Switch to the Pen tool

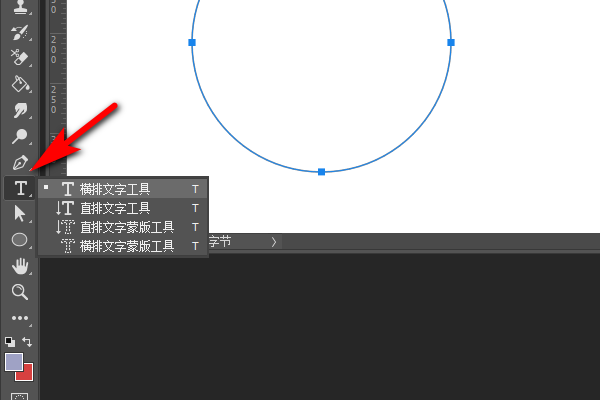click(x=20, y=162)
